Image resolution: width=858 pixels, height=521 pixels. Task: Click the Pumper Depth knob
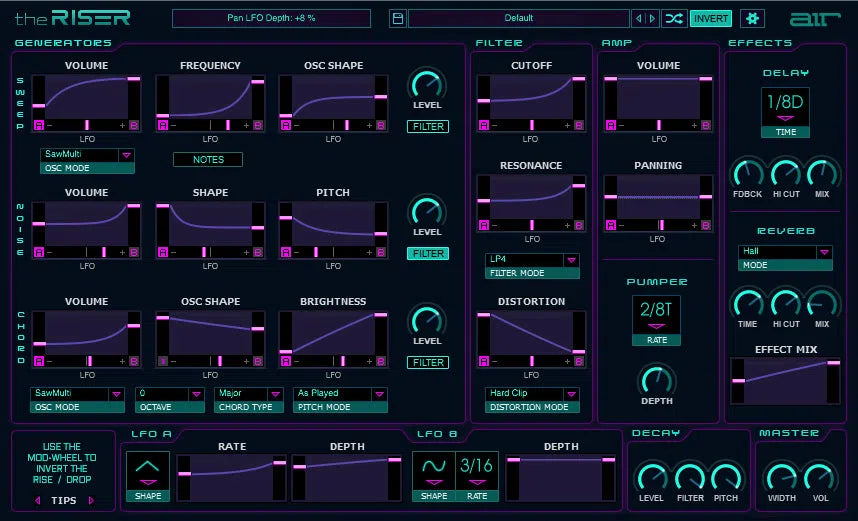pyautogui.click(x=655, y=381)
